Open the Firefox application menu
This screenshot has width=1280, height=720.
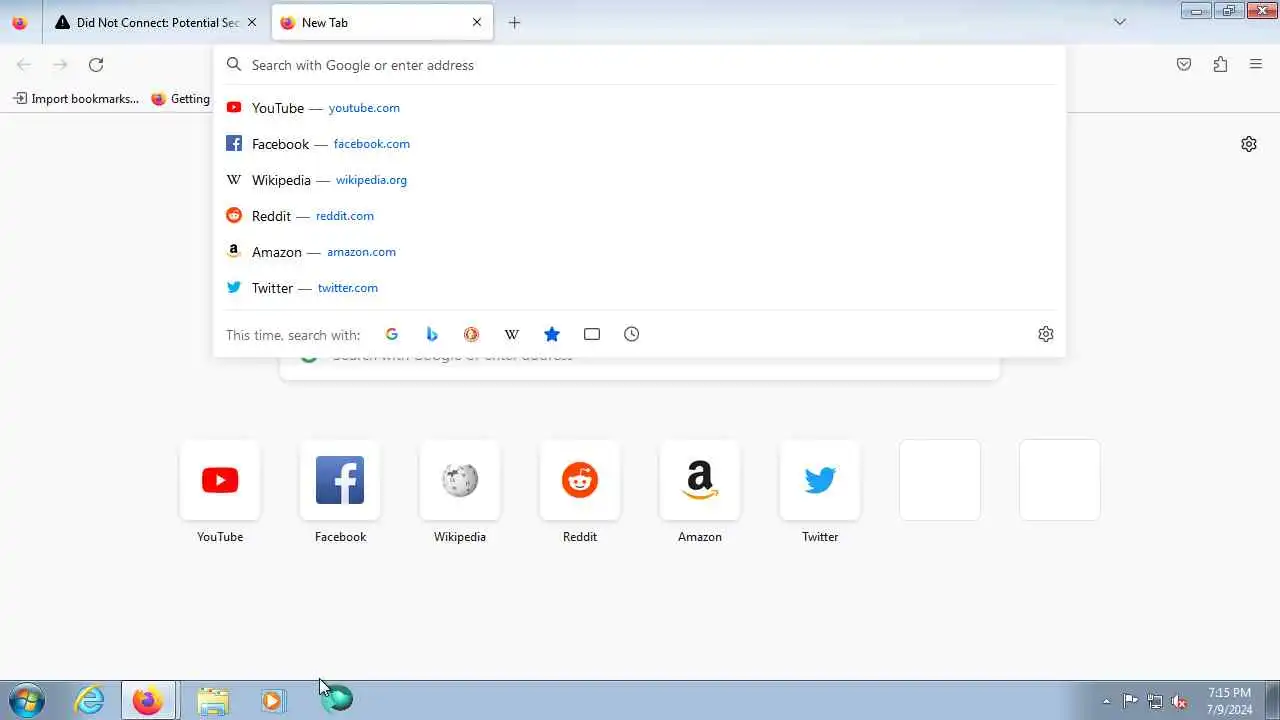pos(1256,65)
